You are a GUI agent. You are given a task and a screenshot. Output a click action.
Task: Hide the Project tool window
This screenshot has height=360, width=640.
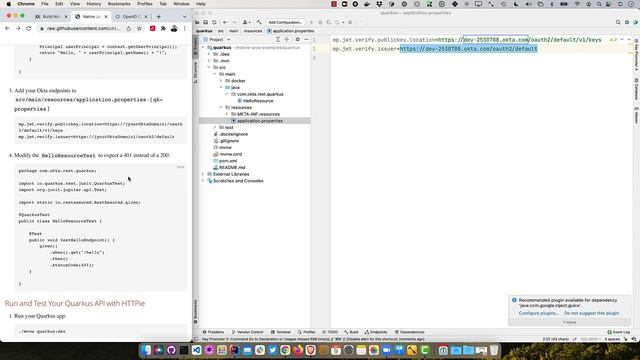pos(306,40)
